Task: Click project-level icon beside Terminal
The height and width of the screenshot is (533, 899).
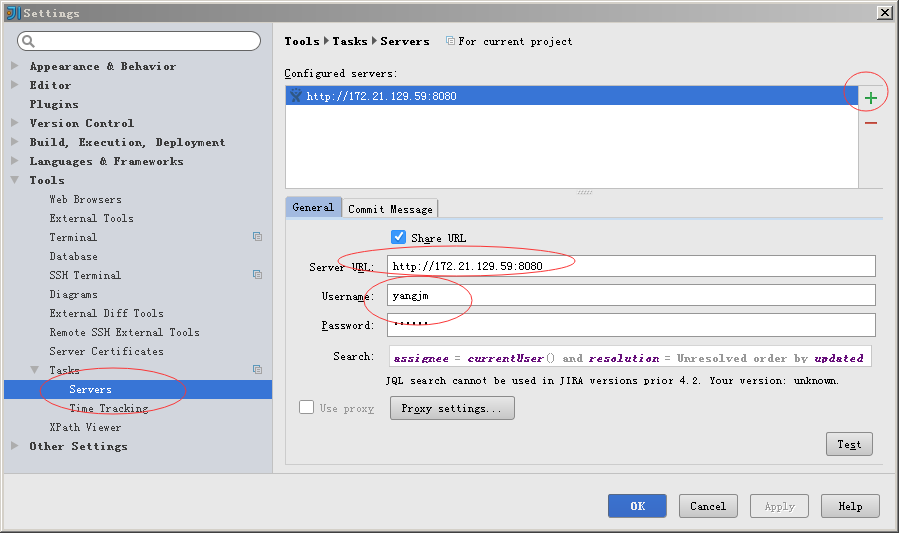Action: pyautogui.click(x=257, y=237)
